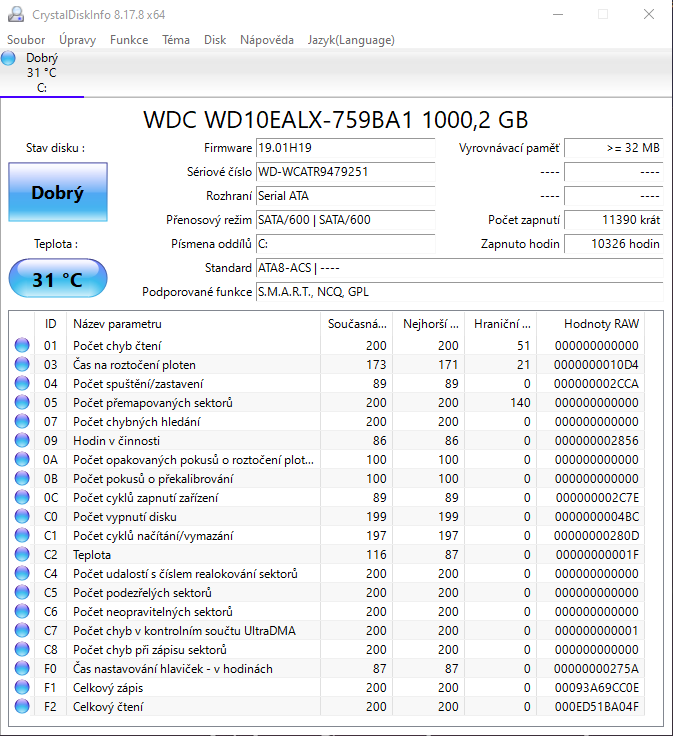This screenshot has height=736, width=673.
Task: Open the Nápověda menu
Action: point(267,40)
